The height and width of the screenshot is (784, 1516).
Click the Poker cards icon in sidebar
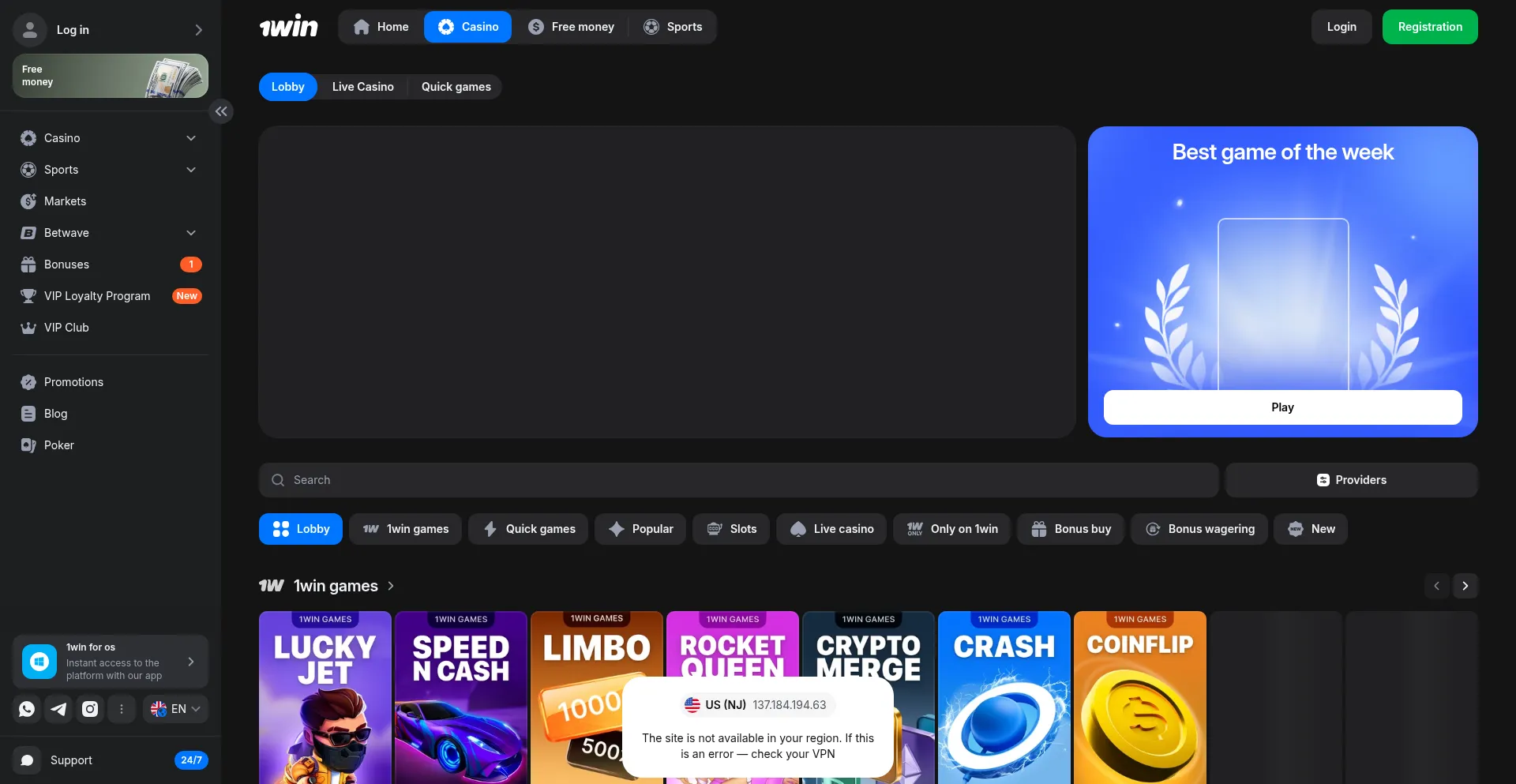coord(28,445)
